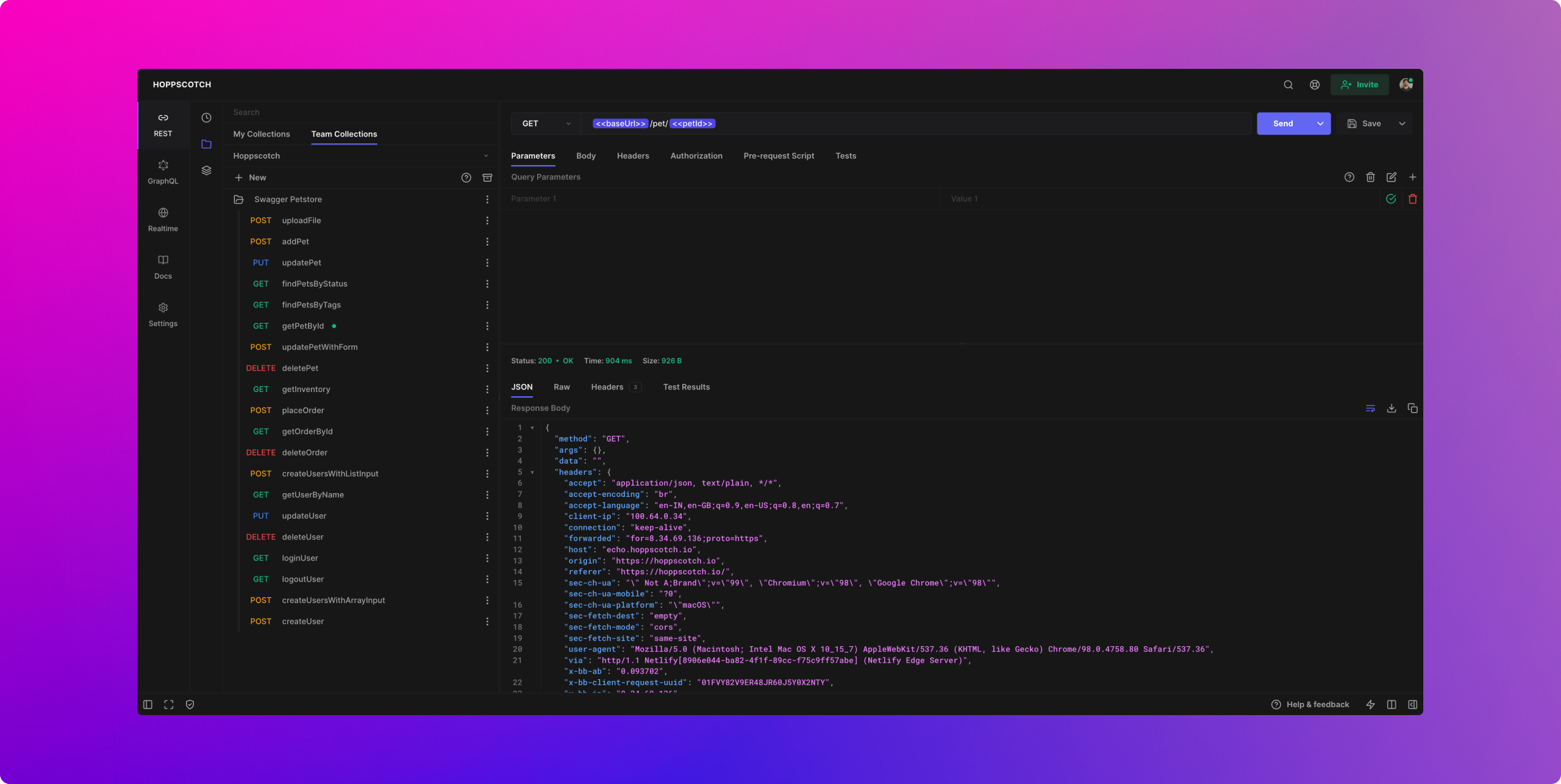The height and width of the screenshot is (784, 1561).
Task: Switch to the My Collections tab
Action: (262, 134)
